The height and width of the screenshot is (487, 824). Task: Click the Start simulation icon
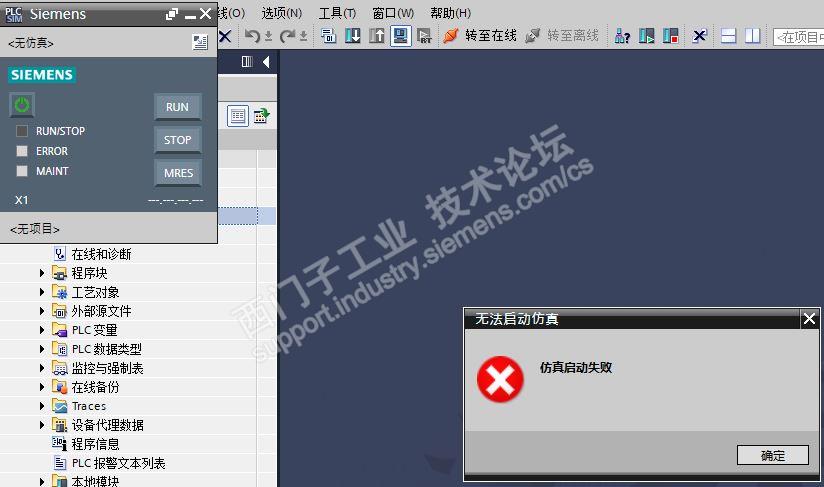point(400,36)
